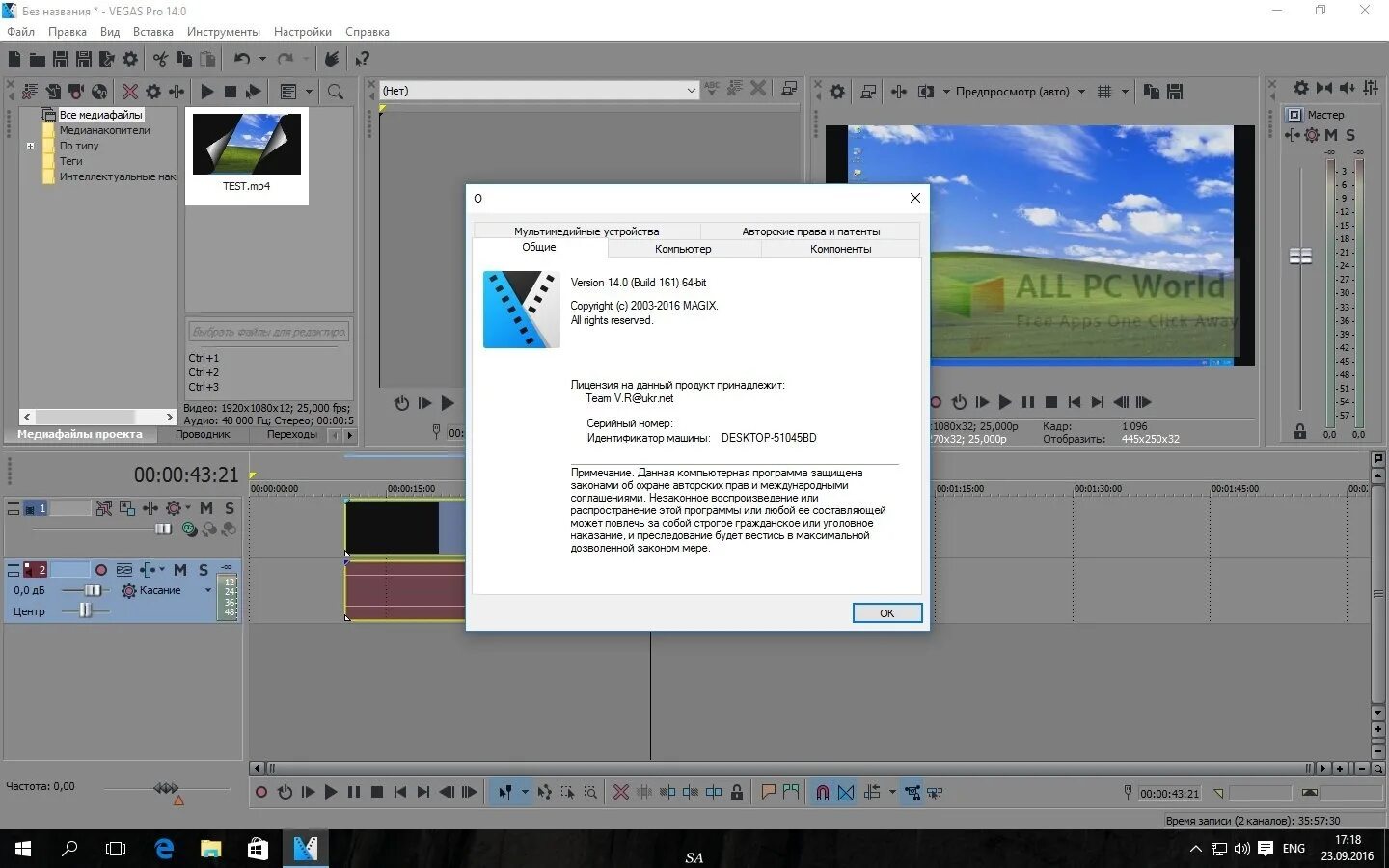The image size is (1389, 868).
Task: Click the What's This help icon
Action: [363, 59]
